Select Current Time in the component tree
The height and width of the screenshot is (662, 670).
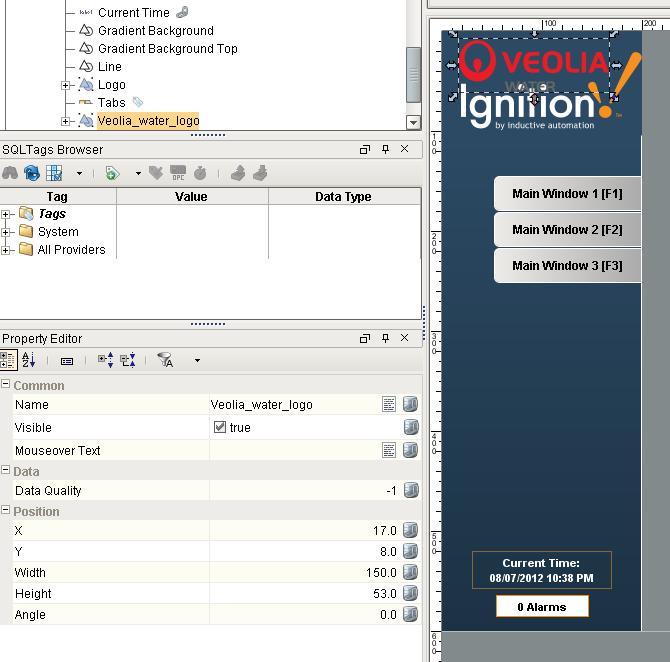click(133, 13)
